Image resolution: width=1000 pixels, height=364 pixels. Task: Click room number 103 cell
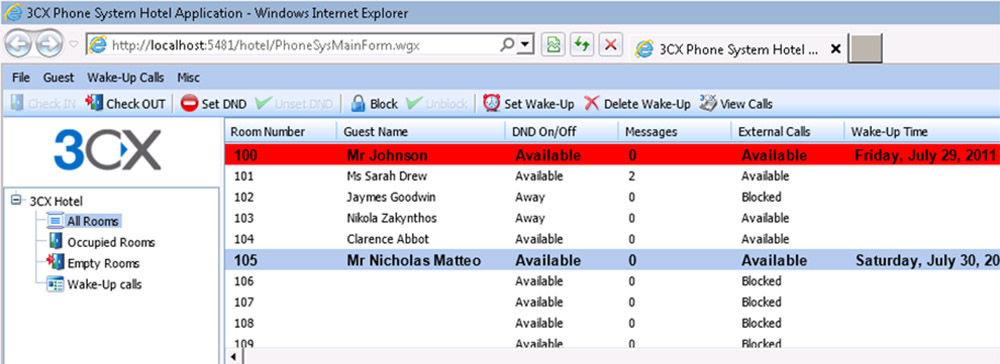pyautogui.click(x=244, y=218)
